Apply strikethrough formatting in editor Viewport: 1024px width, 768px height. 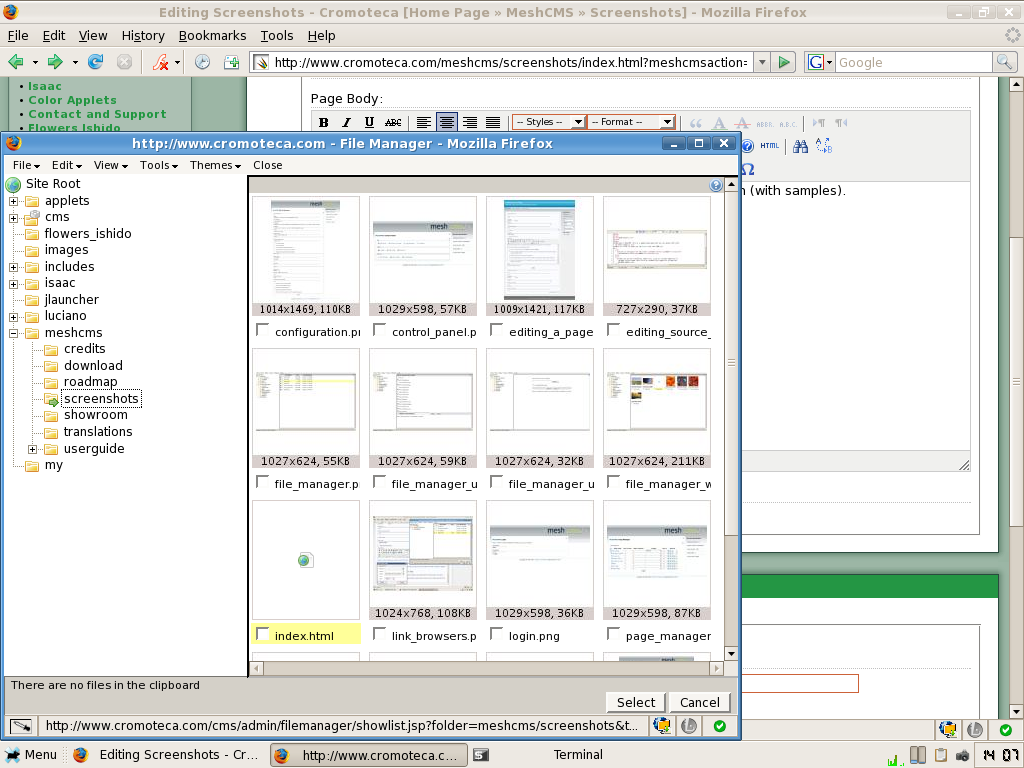(392, 122)
